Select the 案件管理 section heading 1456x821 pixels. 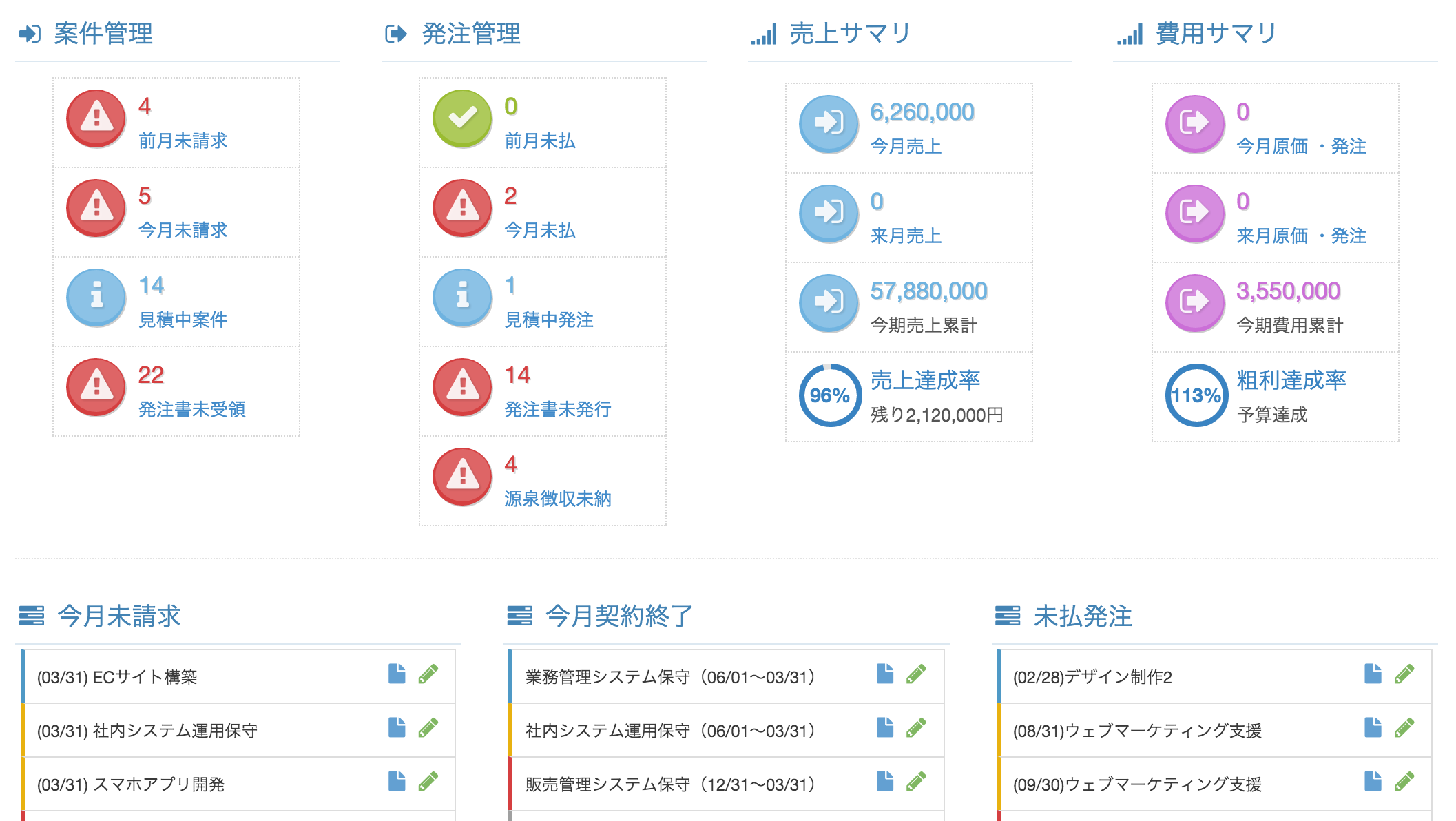click(103, 34)
